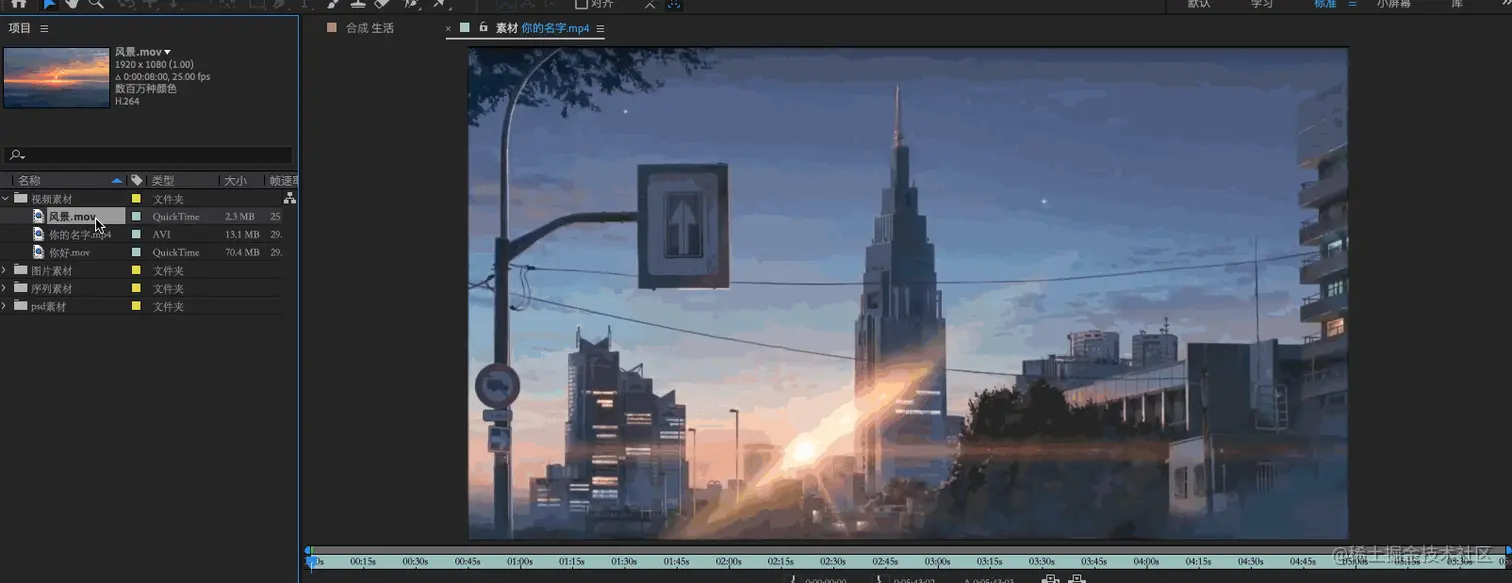Switch to the 小屏幕 workspace
This screenshot has width=1512, height=583.
click(x=1394, y=4)
